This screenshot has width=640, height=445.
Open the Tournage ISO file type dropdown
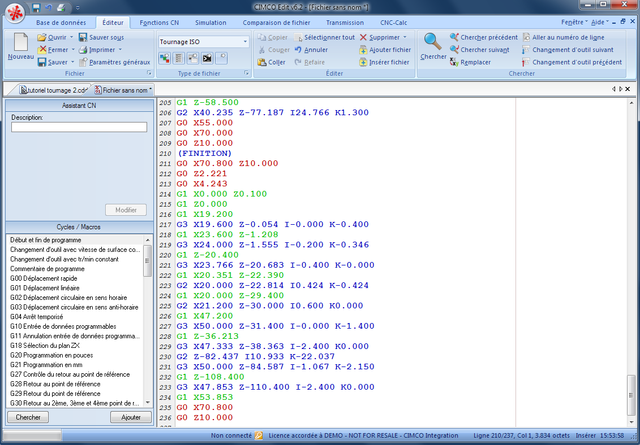(245, 42)
